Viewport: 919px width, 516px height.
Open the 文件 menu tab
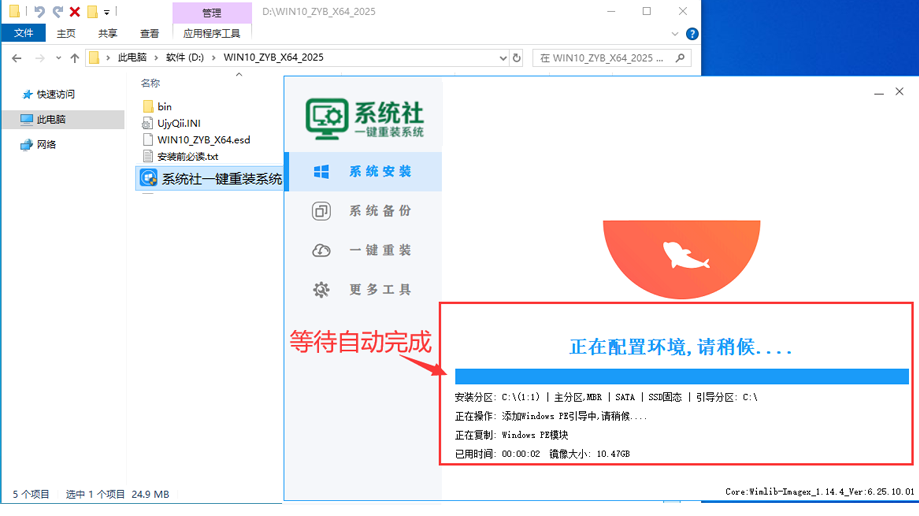pyautogui.click(x=23, y=33)
